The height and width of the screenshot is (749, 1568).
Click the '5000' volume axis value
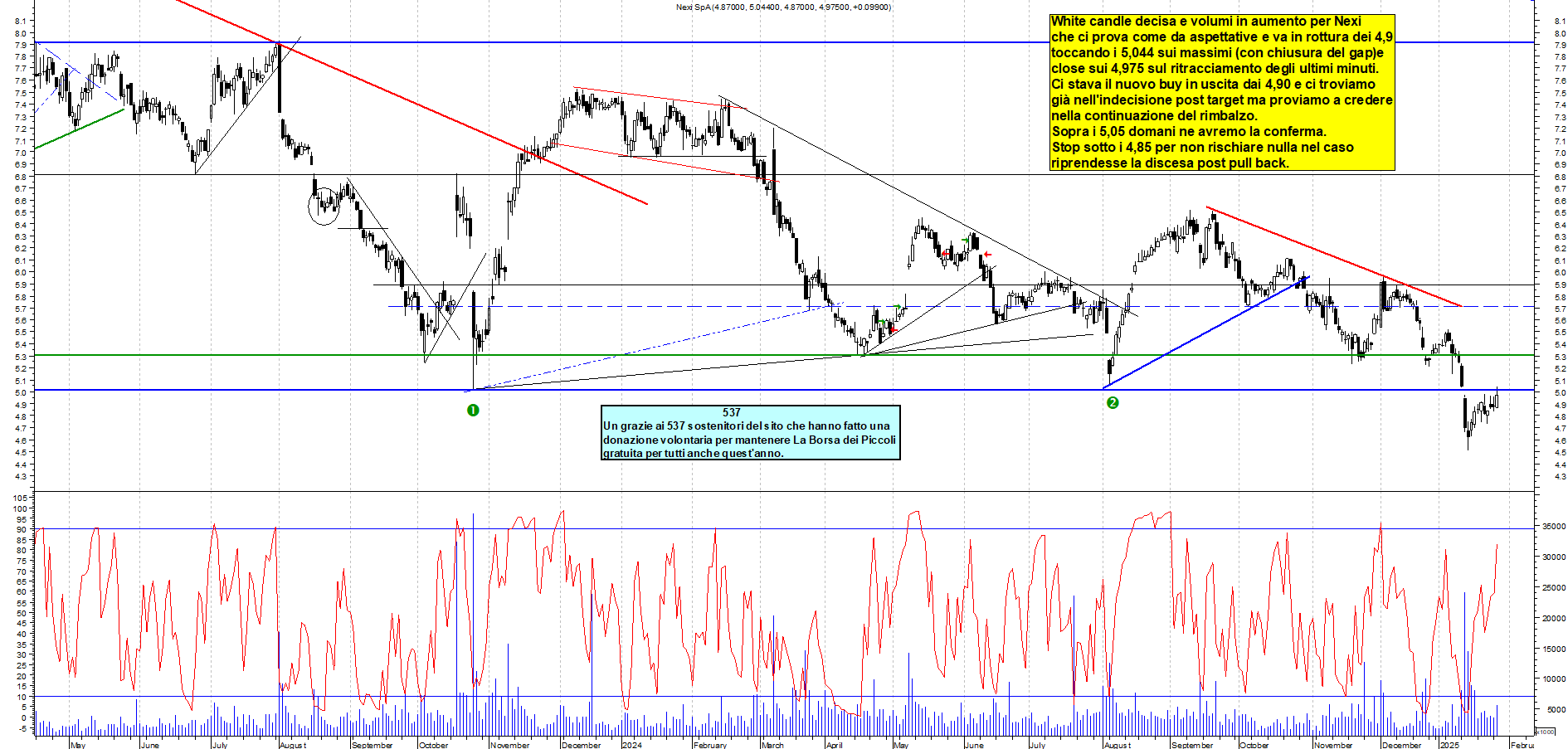(x=1556, y=710)
